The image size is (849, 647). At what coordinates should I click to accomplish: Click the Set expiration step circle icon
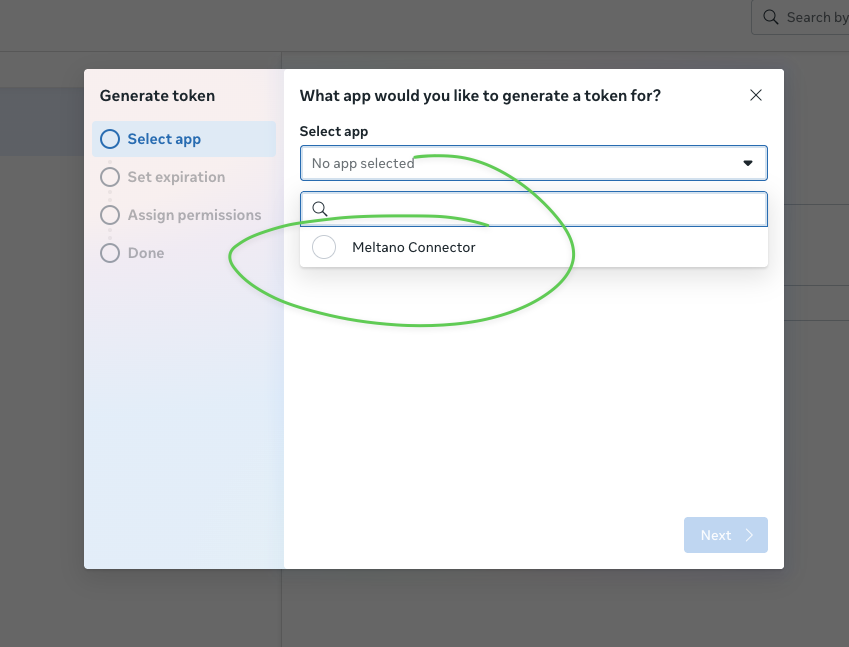(110, 177)
